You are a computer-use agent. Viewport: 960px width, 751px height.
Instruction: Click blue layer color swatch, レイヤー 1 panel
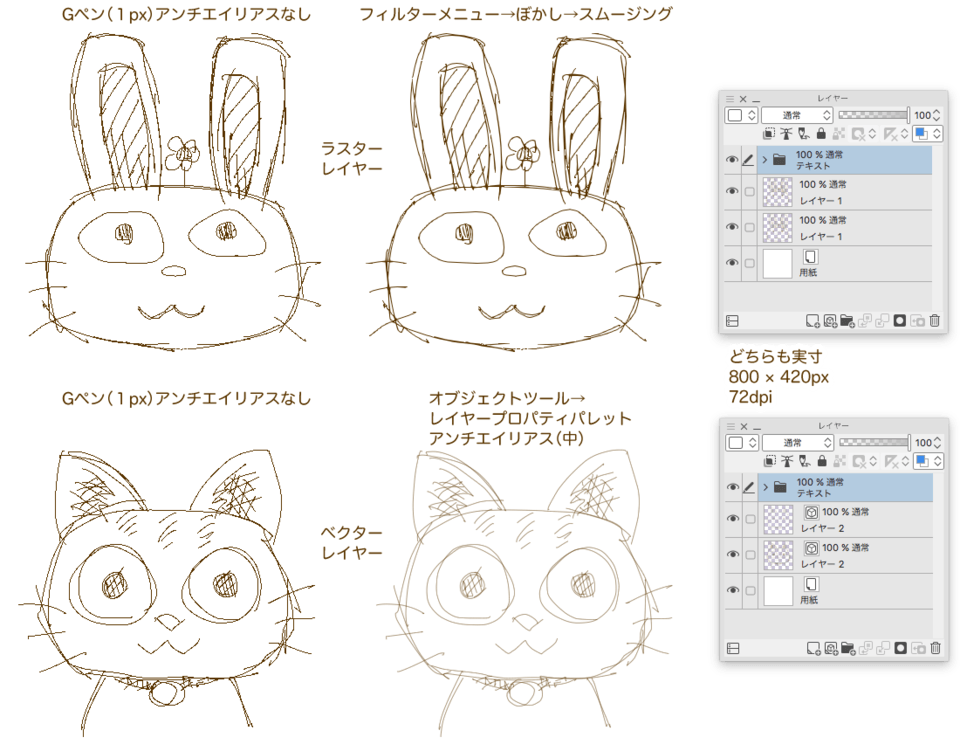tap(920, 133)
